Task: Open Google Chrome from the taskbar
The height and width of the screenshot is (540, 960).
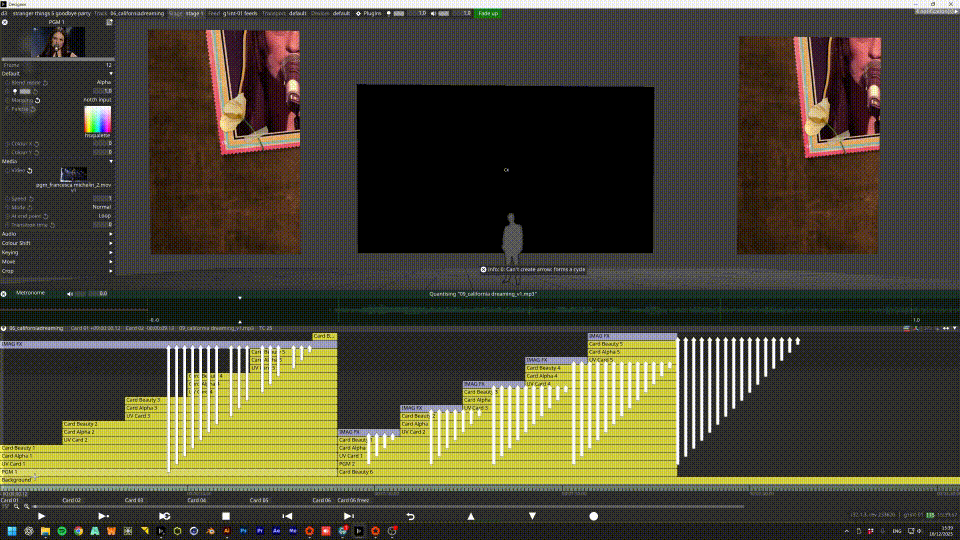Action: click(78, 531)
